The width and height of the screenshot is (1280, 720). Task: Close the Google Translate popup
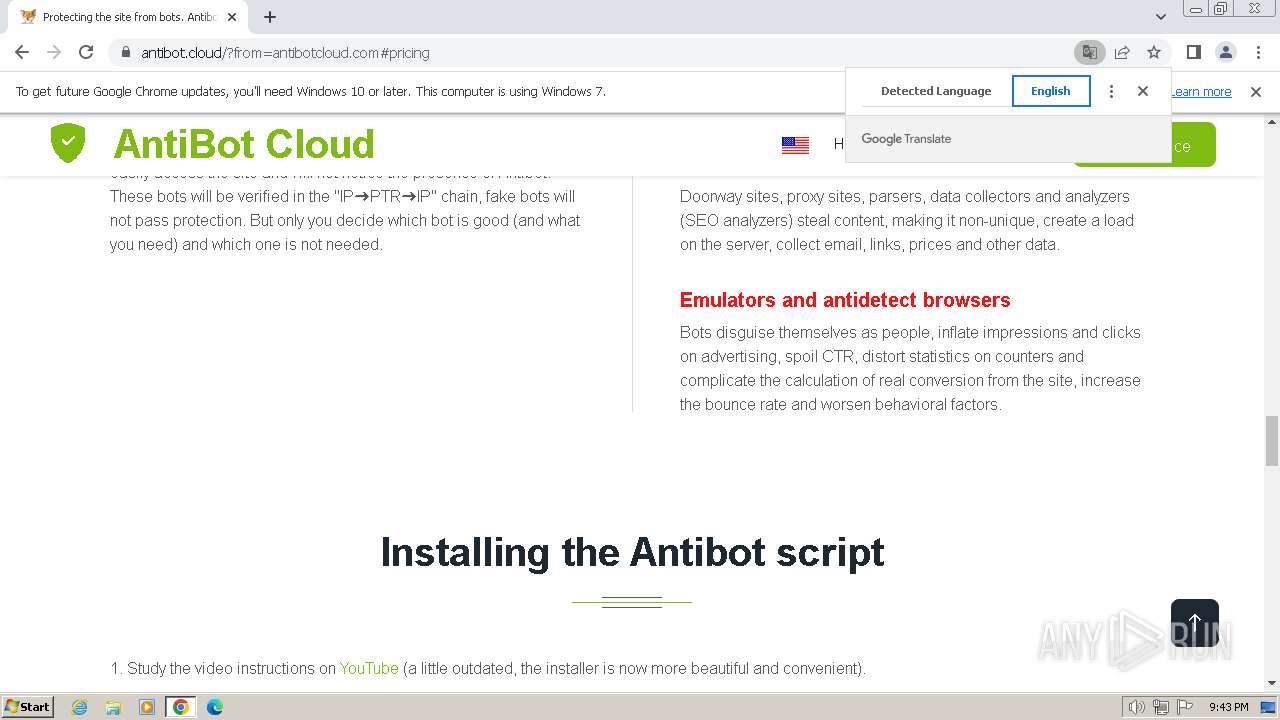1143,91
